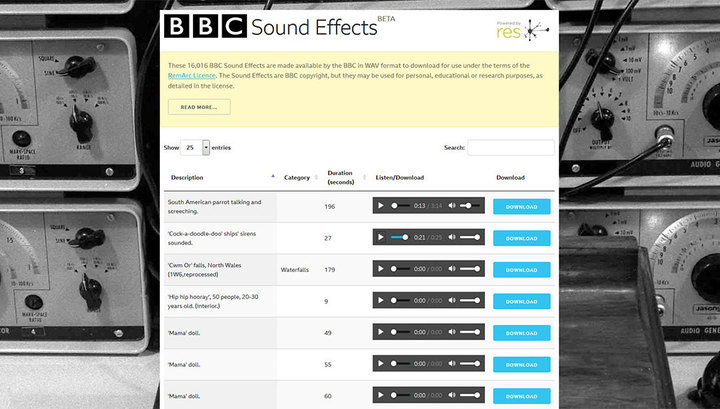Sort by Category column
Viewport: 720px width, 409px height.
(300, 178)
